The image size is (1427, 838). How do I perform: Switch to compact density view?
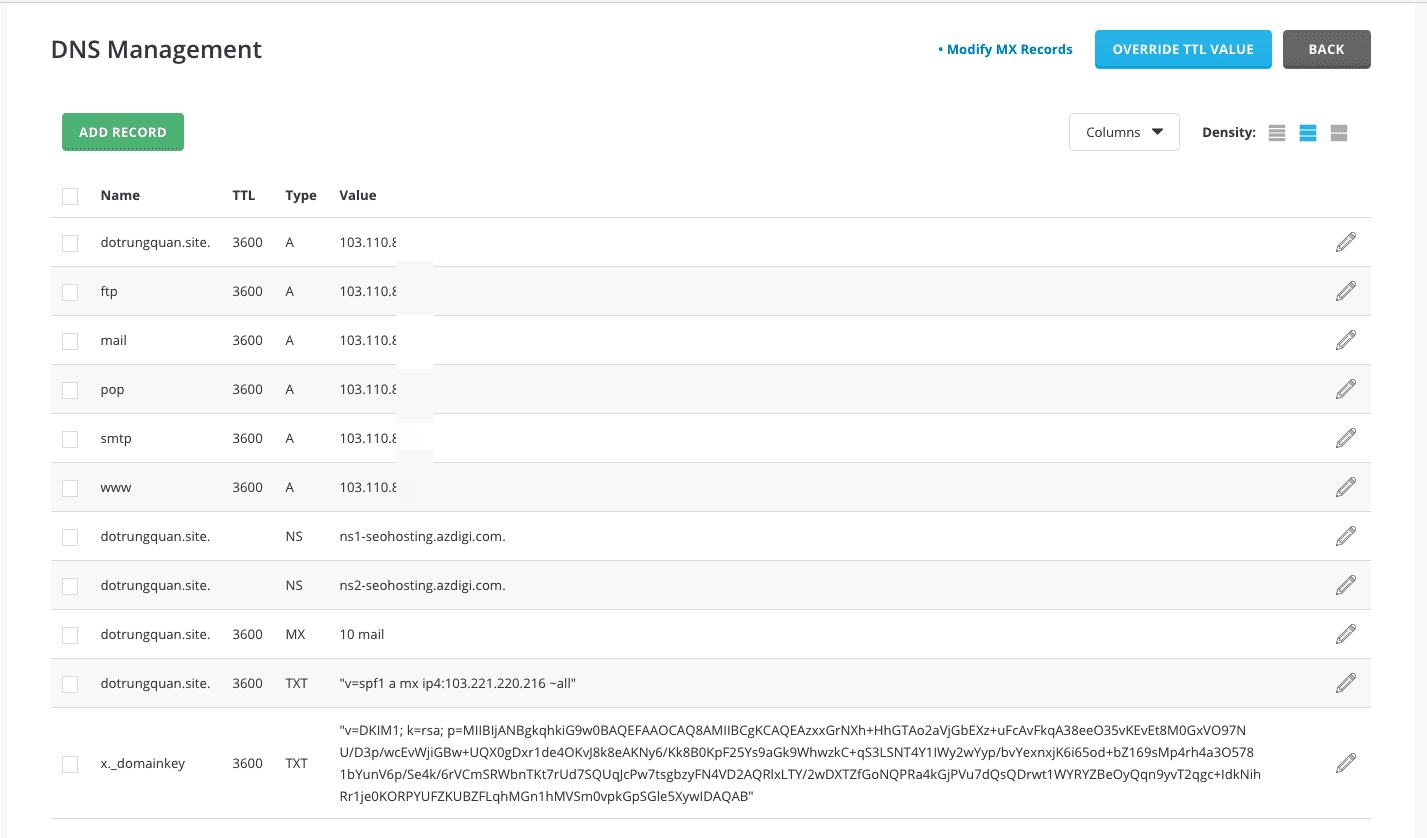[1277, 133]
